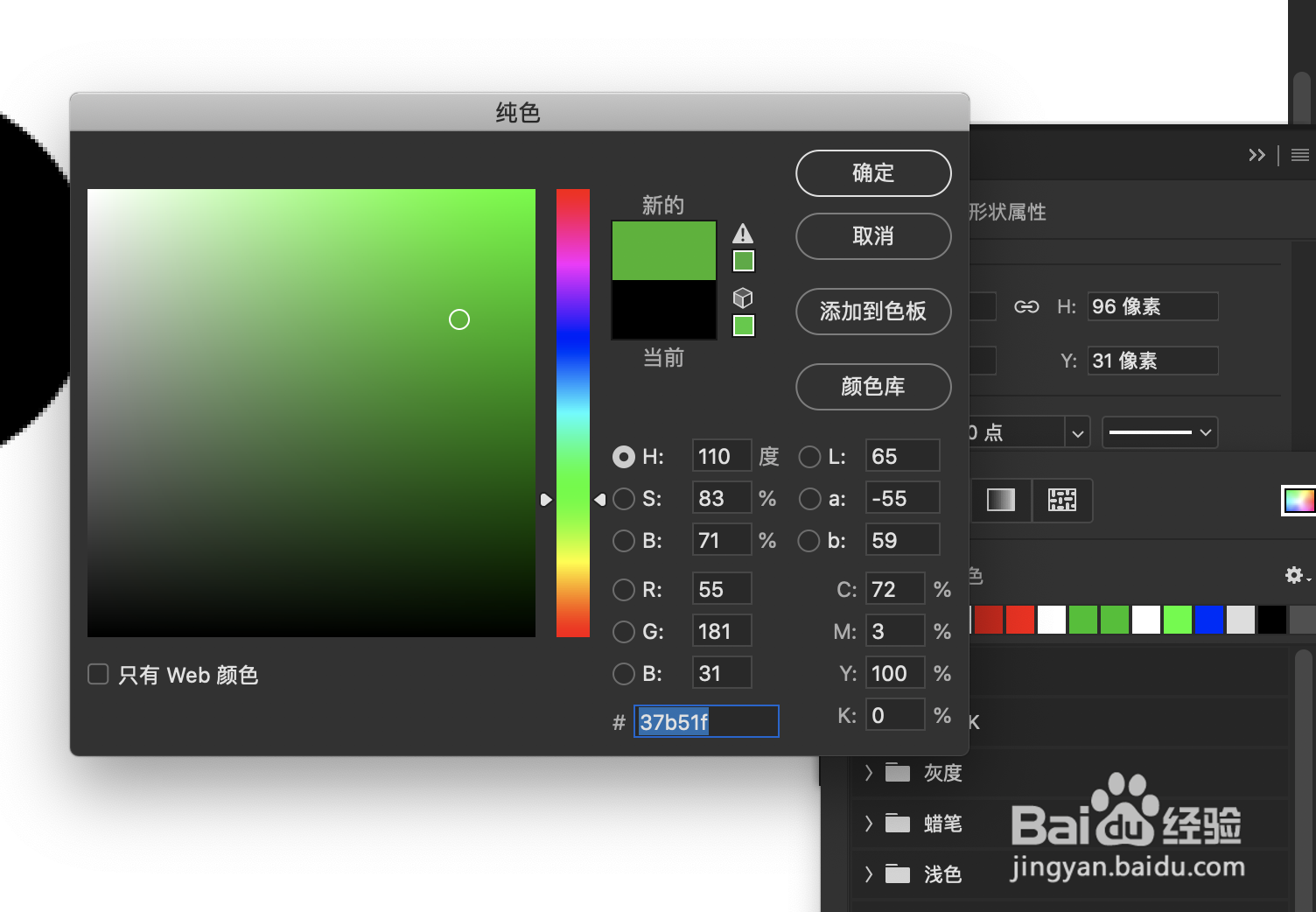Click the 添加到色板 button
The width and height of the screenshot is (1316, 912).
(x=873, y=312)
